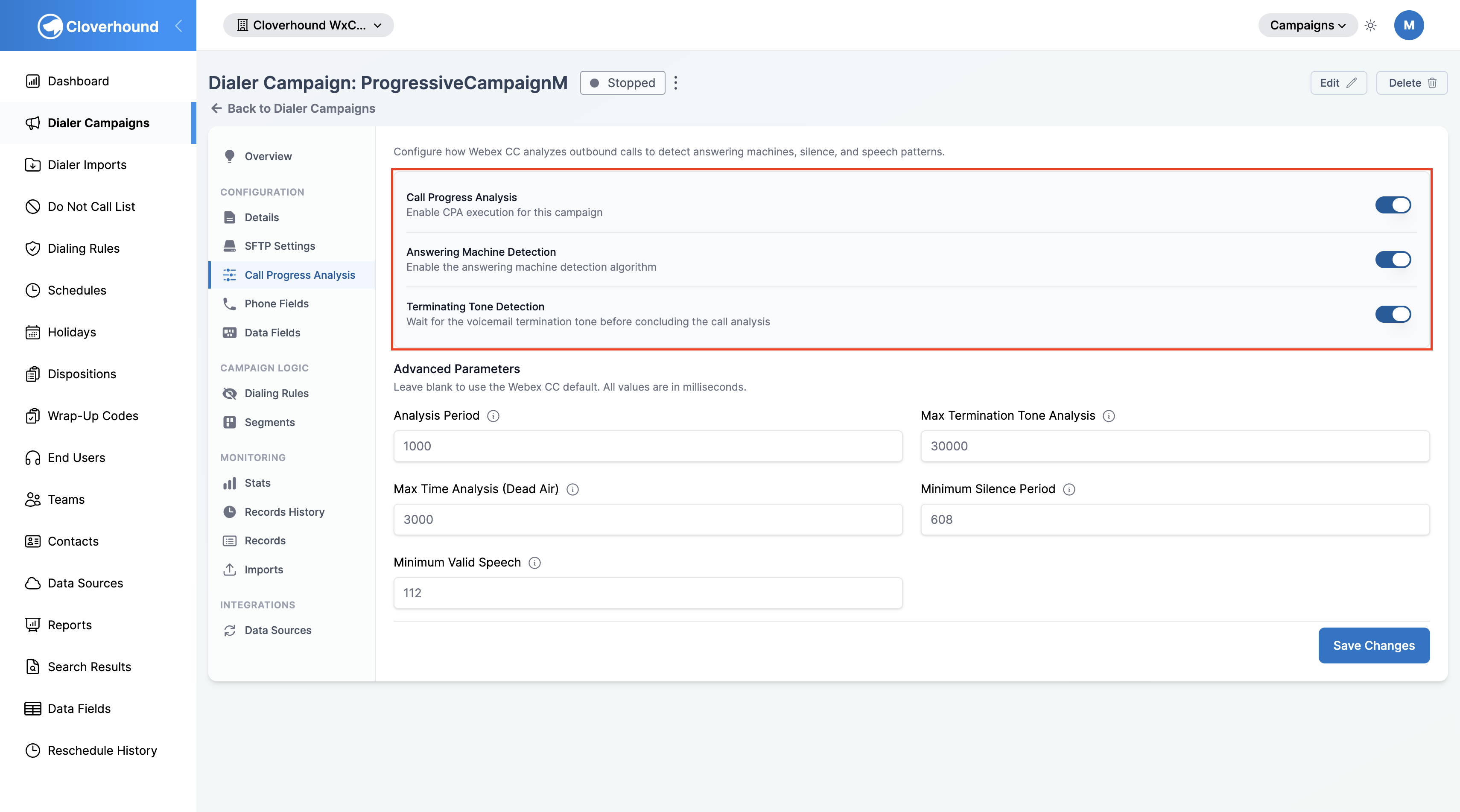Click the End Users headset icon

32,458
